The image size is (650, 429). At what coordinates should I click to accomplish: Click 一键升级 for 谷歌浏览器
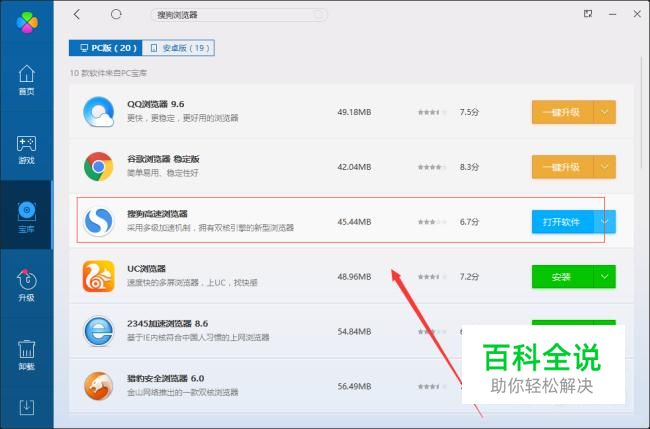(563, 167)
